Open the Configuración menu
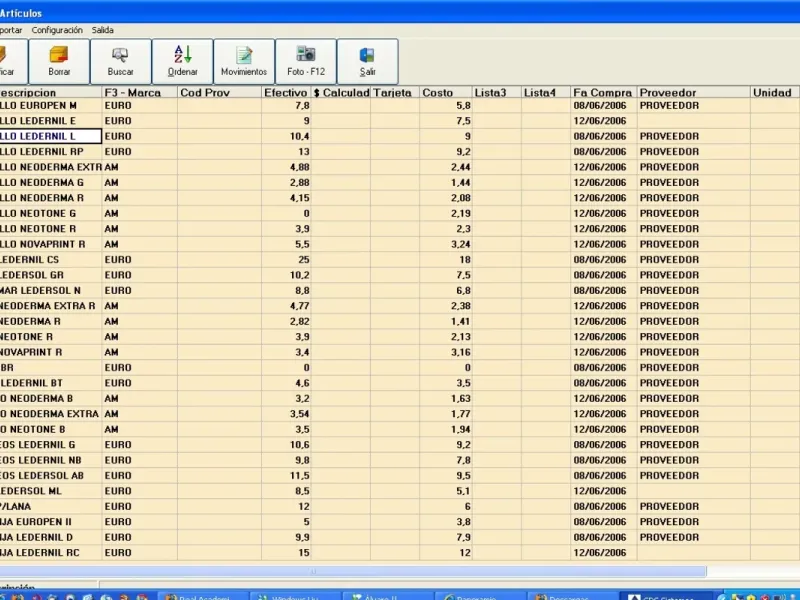800x600 pixels. coord(57,30)
